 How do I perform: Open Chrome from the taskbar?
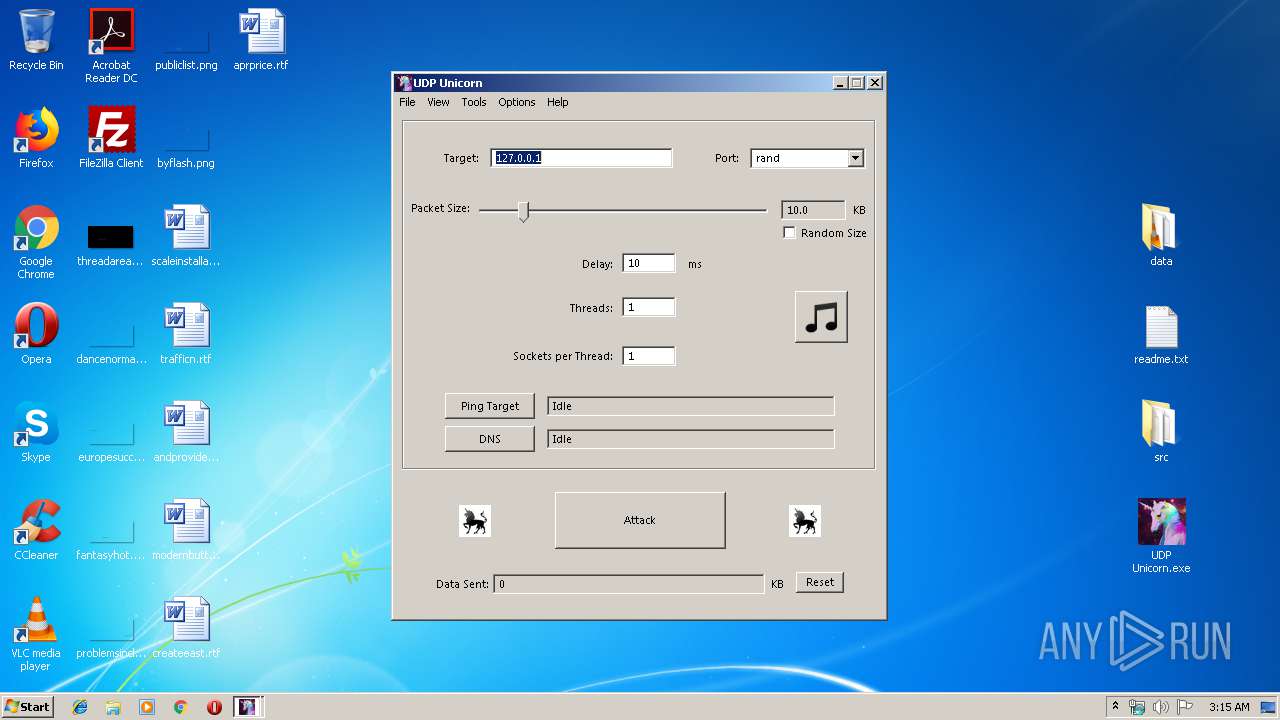pos(180,707)
